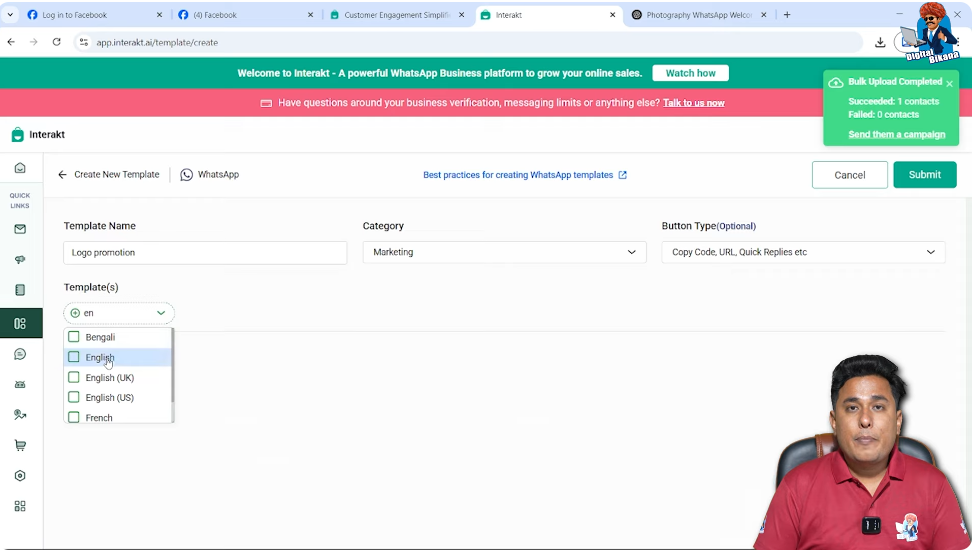Click the Submit button

(x=925, y=175)
